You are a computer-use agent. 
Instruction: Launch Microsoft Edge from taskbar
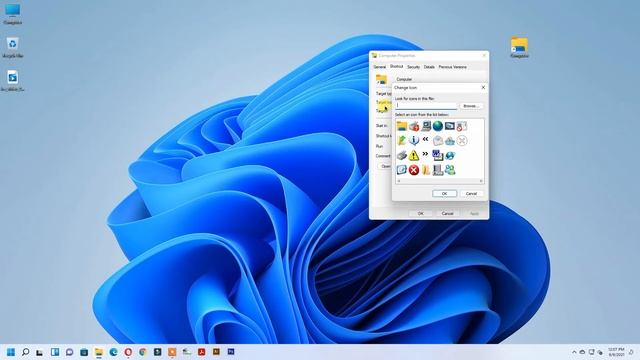point(113,352)
